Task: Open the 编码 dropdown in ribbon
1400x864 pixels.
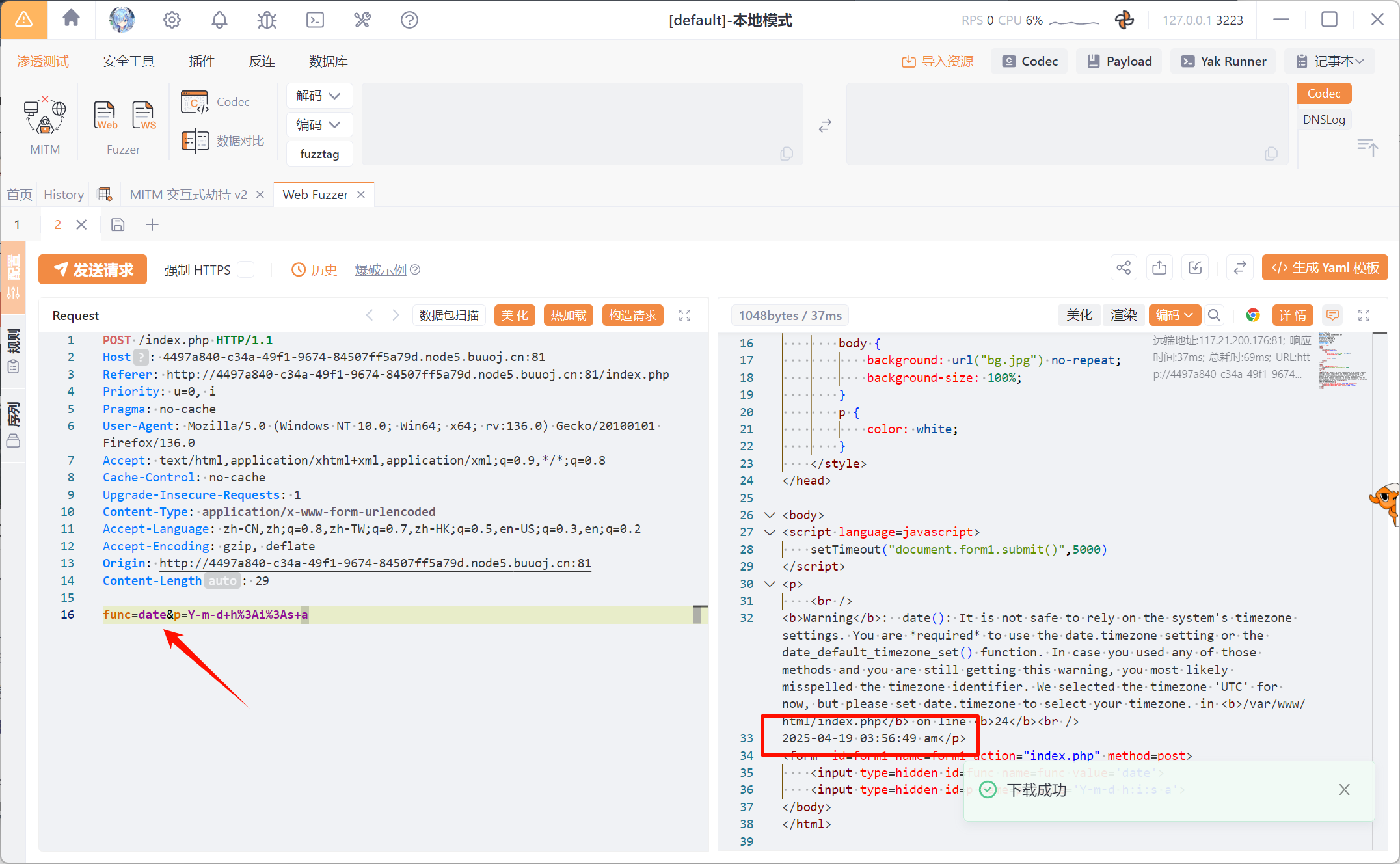Action: click(319, 124)
